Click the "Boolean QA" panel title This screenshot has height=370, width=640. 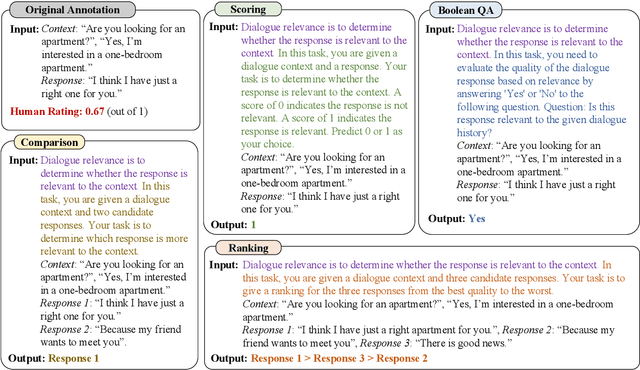coord(466,10)
